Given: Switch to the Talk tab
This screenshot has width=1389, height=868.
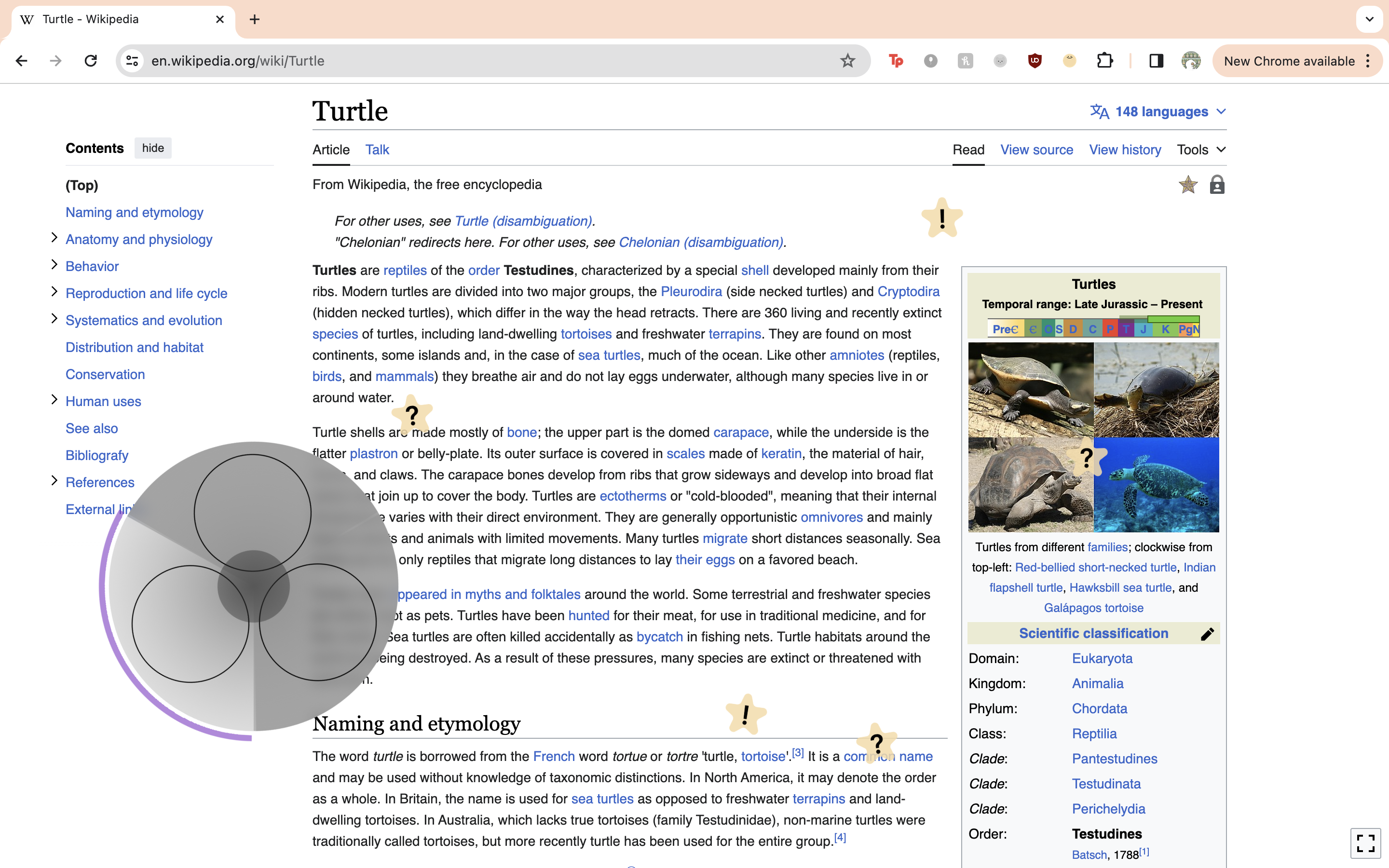Looking at the screenshot, I should click(377, 150).
